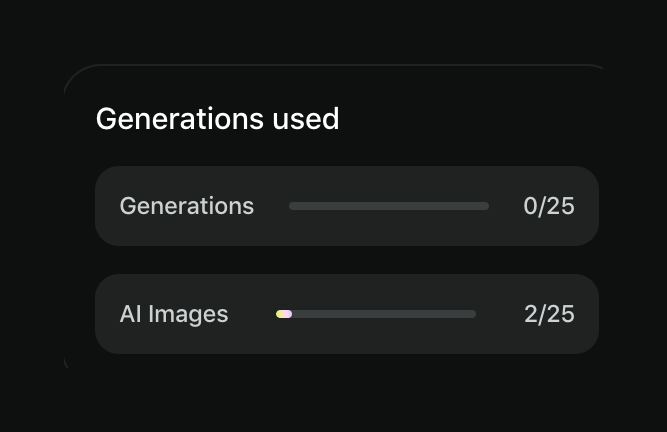Screen dimensions: 667x432
Task: Click the Generations row progress bar
Action: pos(389,206)
